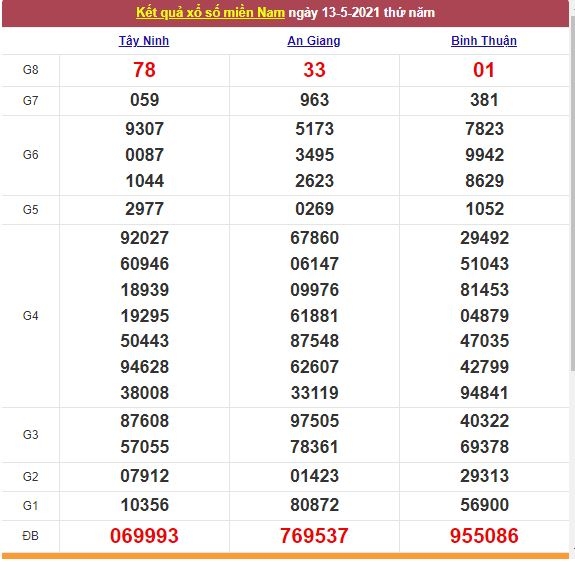This screenshot has width=575, height=562.
Task: Select the ĐB row label
Action: click(x=30, y=536)
